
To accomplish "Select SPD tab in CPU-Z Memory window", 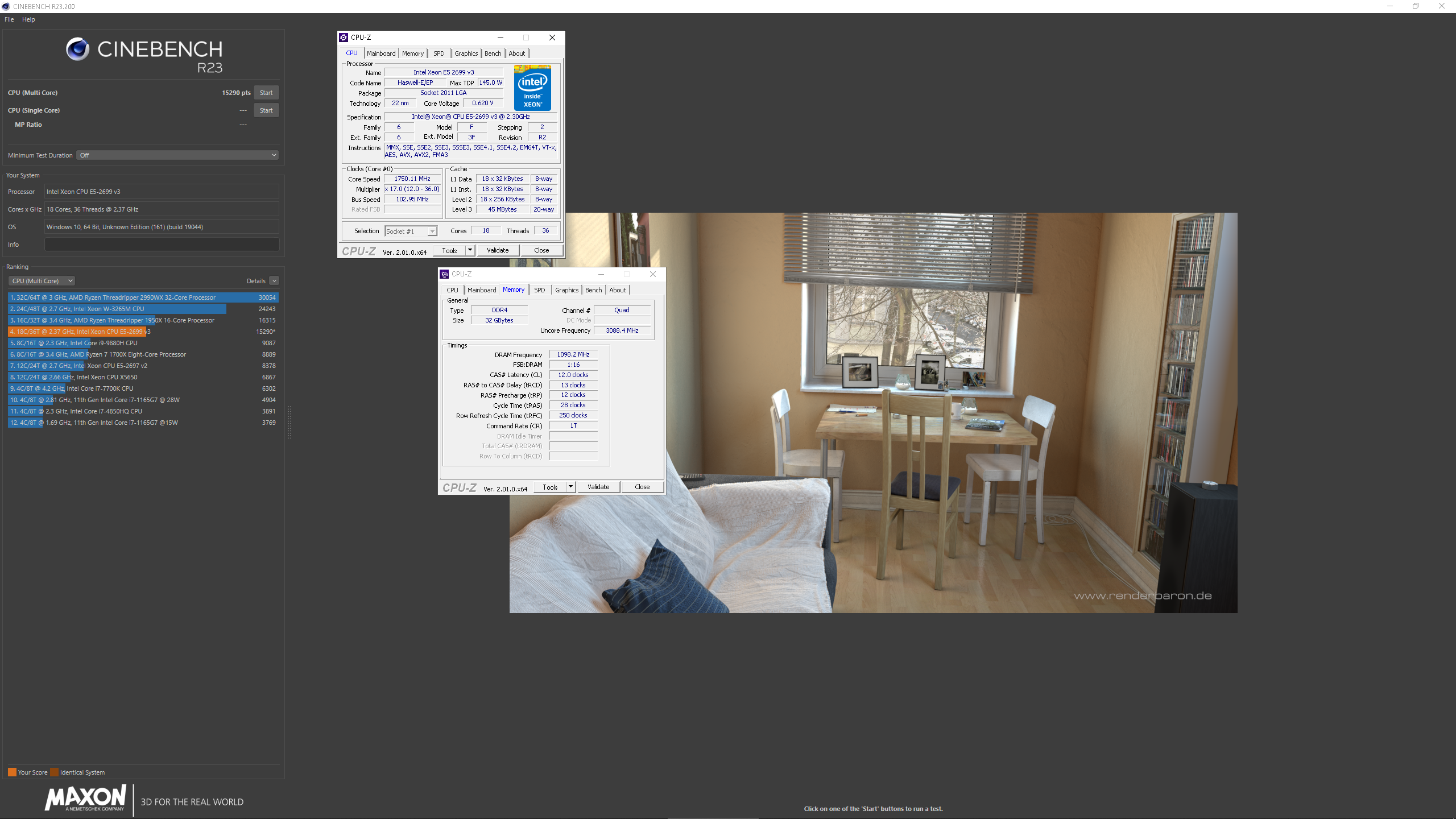I will [540, 290].
